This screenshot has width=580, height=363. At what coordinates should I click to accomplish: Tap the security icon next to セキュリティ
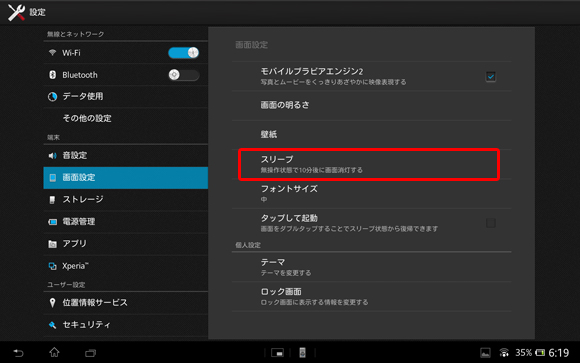53,325
